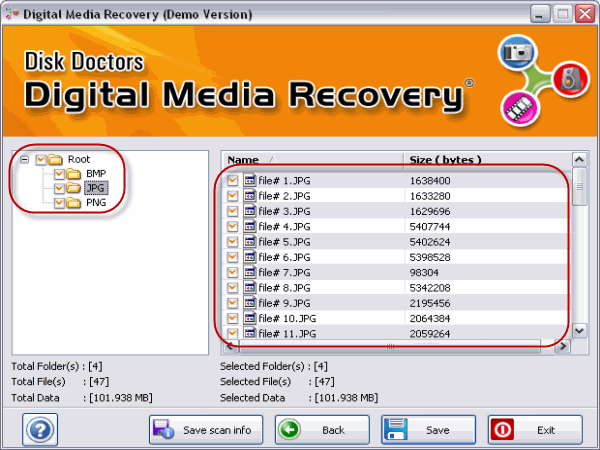Select the JPG tree label
This screenshot has width=600, height=450.
click(x=96, y=188)
